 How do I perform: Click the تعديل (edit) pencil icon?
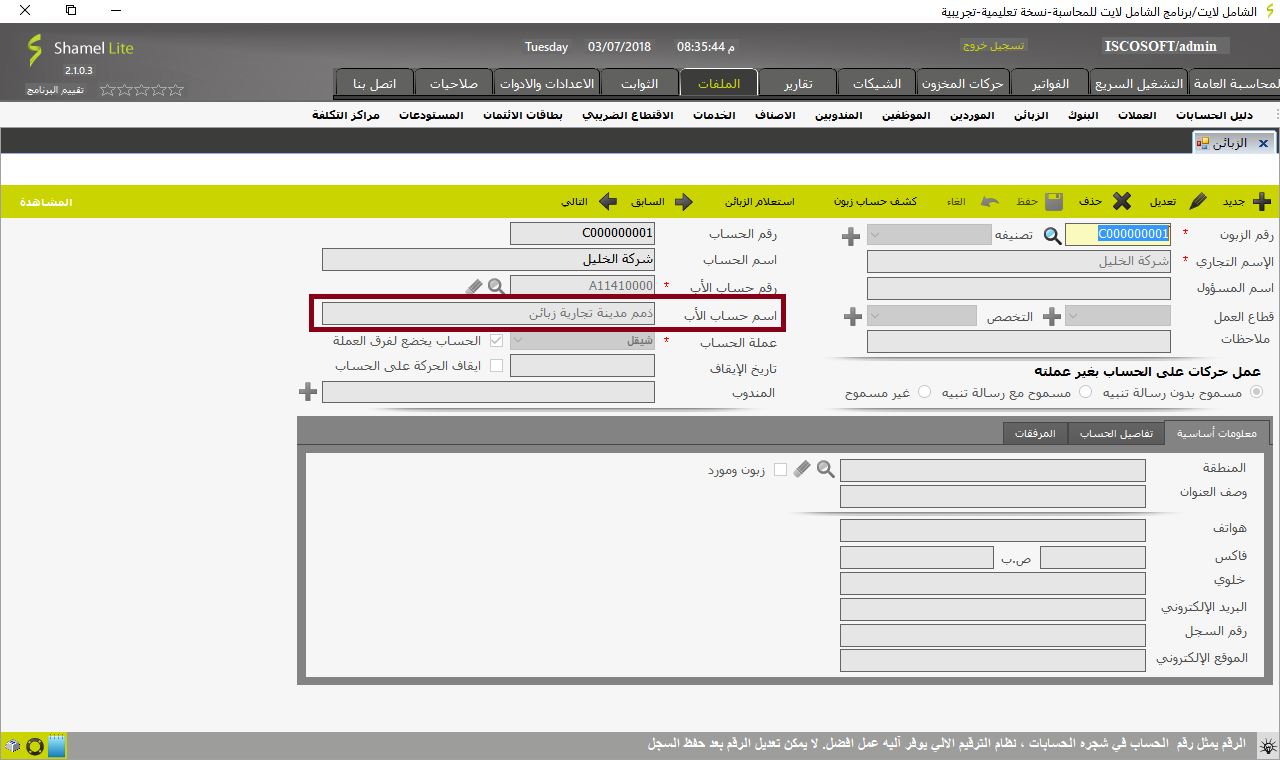point(1197,202)
